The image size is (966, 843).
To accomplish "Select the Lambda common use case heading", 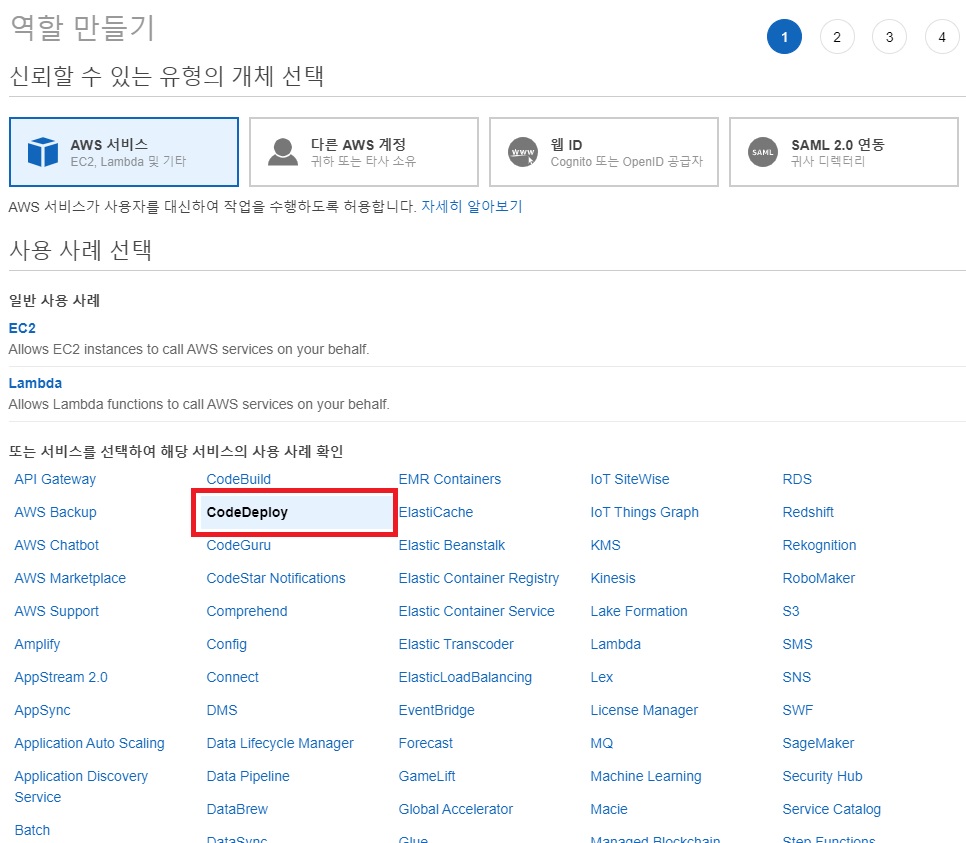I will [x=35, y=383].
